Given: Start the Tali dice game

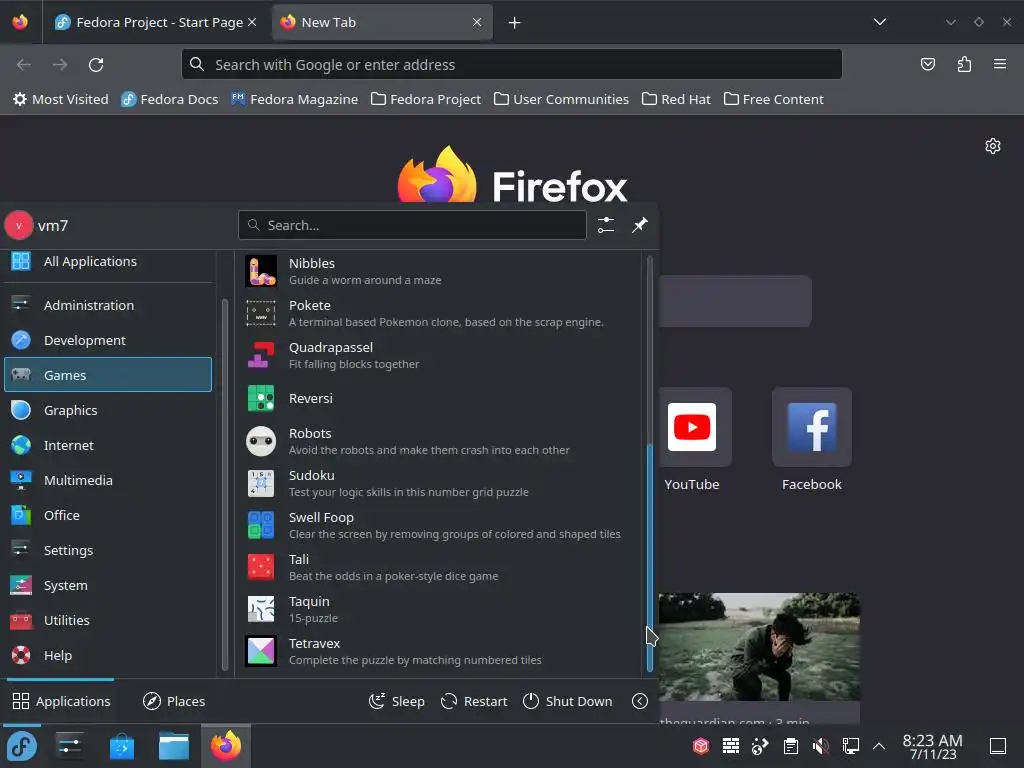Looking at the screenshot, I should tap(439, 568).
